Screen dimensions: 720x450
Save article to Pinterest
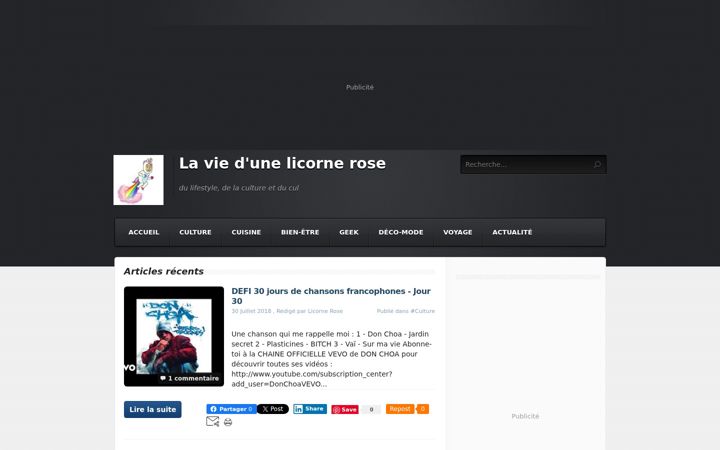[345, 410]
